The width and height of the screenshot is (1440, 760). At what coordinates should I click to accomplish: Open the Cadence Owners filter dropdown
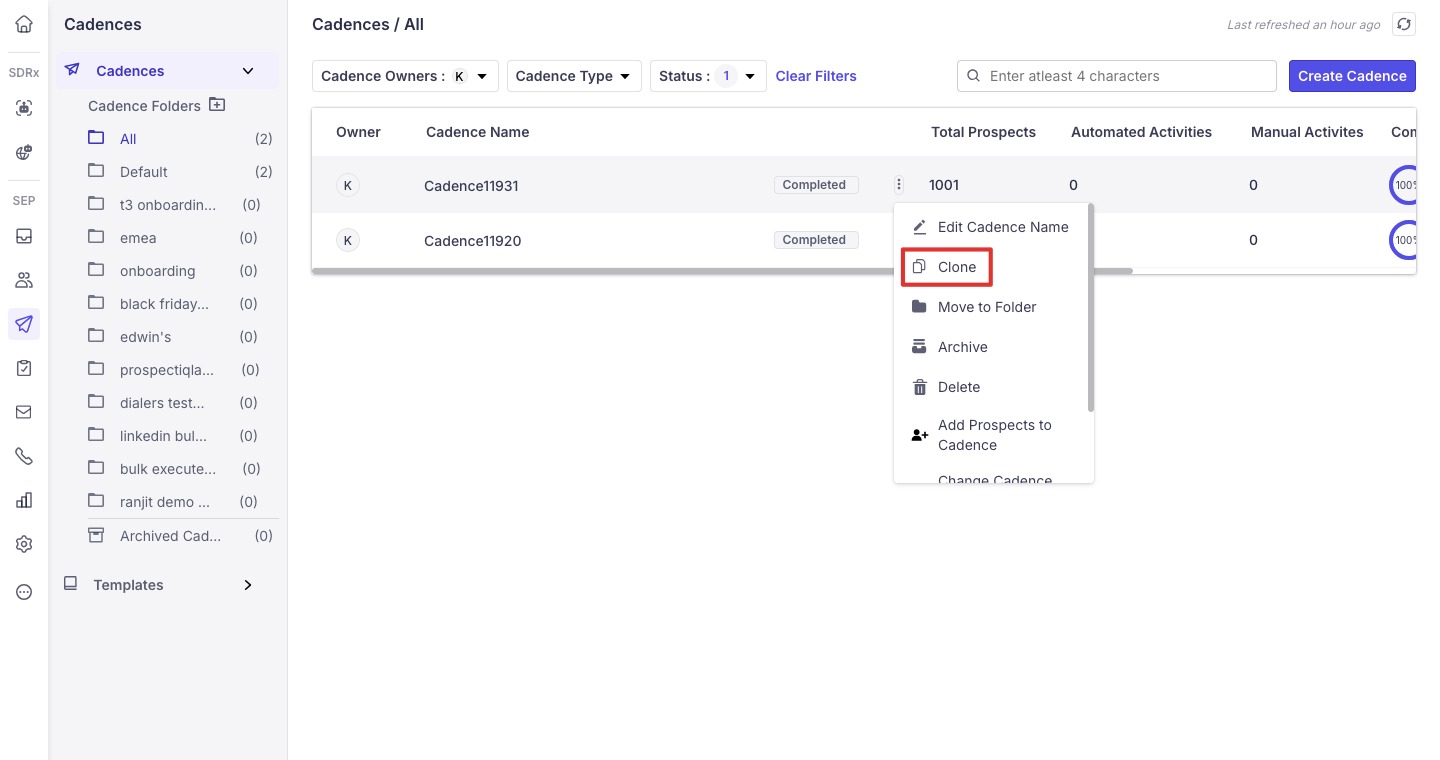pos(405,76)
